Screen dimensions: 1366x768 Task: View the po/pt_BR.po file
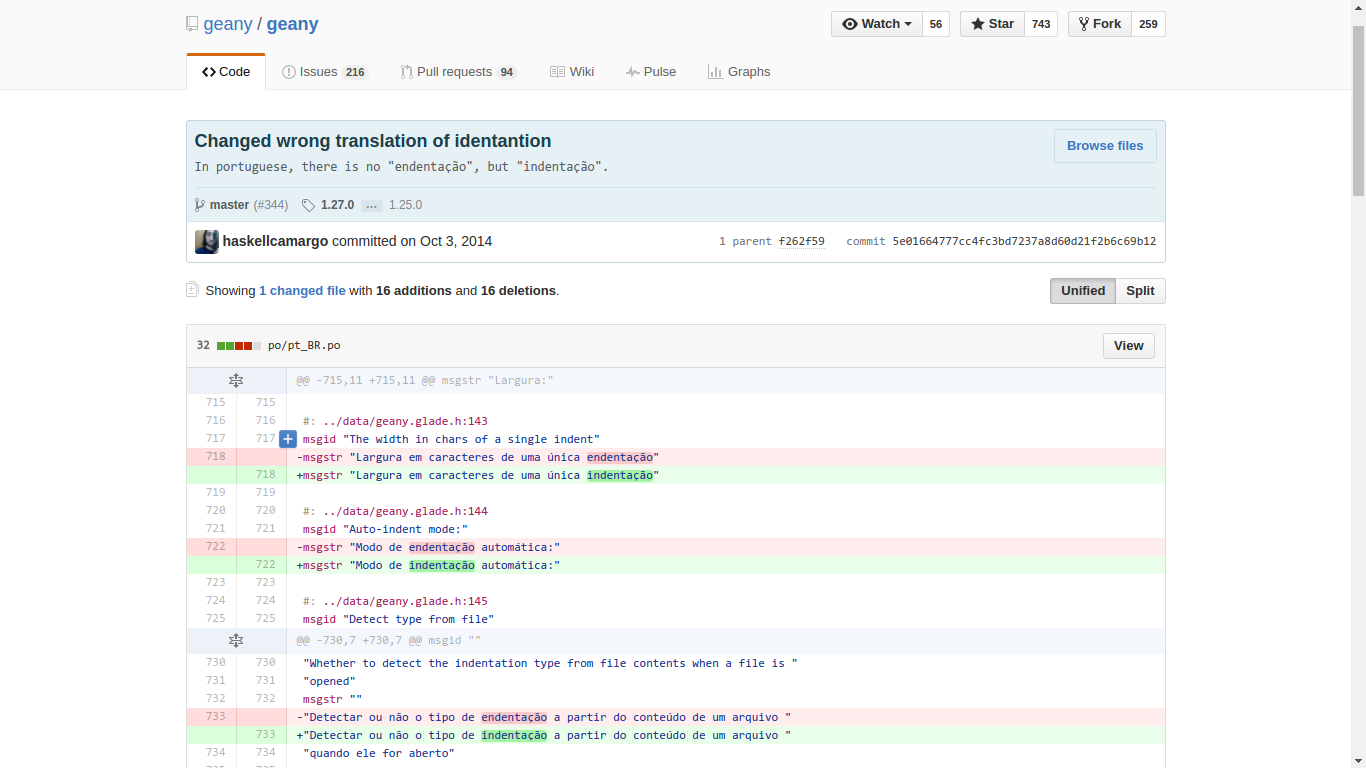pos(1129,346)
